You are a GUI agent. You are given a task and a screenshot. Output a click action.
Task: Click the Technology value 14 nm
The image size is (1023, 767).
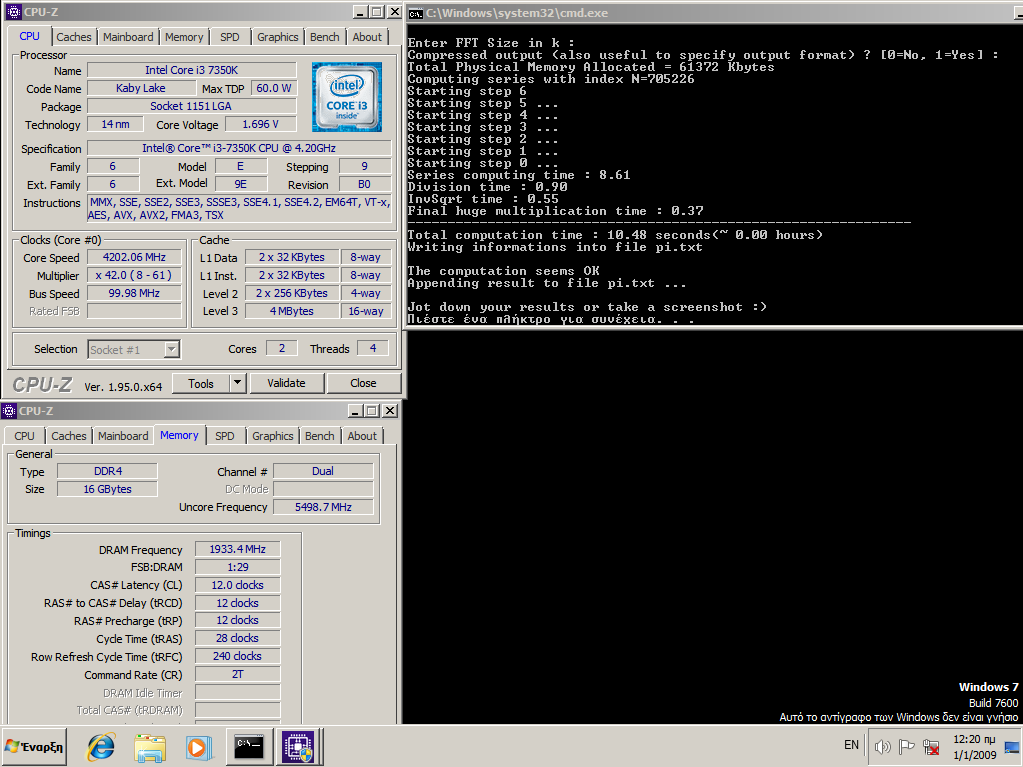click(115, 124)
